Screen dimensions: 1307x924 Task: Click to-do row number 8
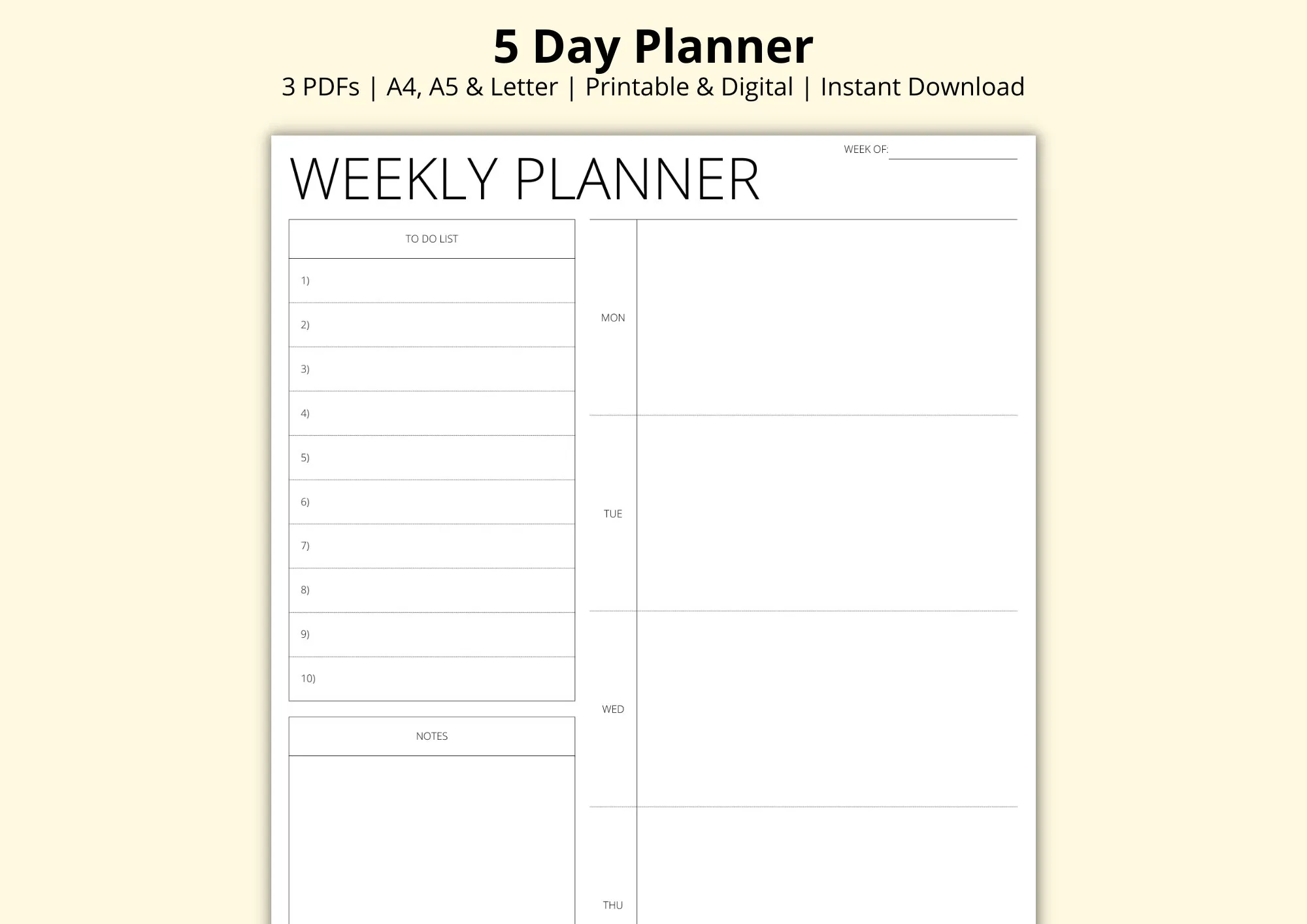pos(431,590)
